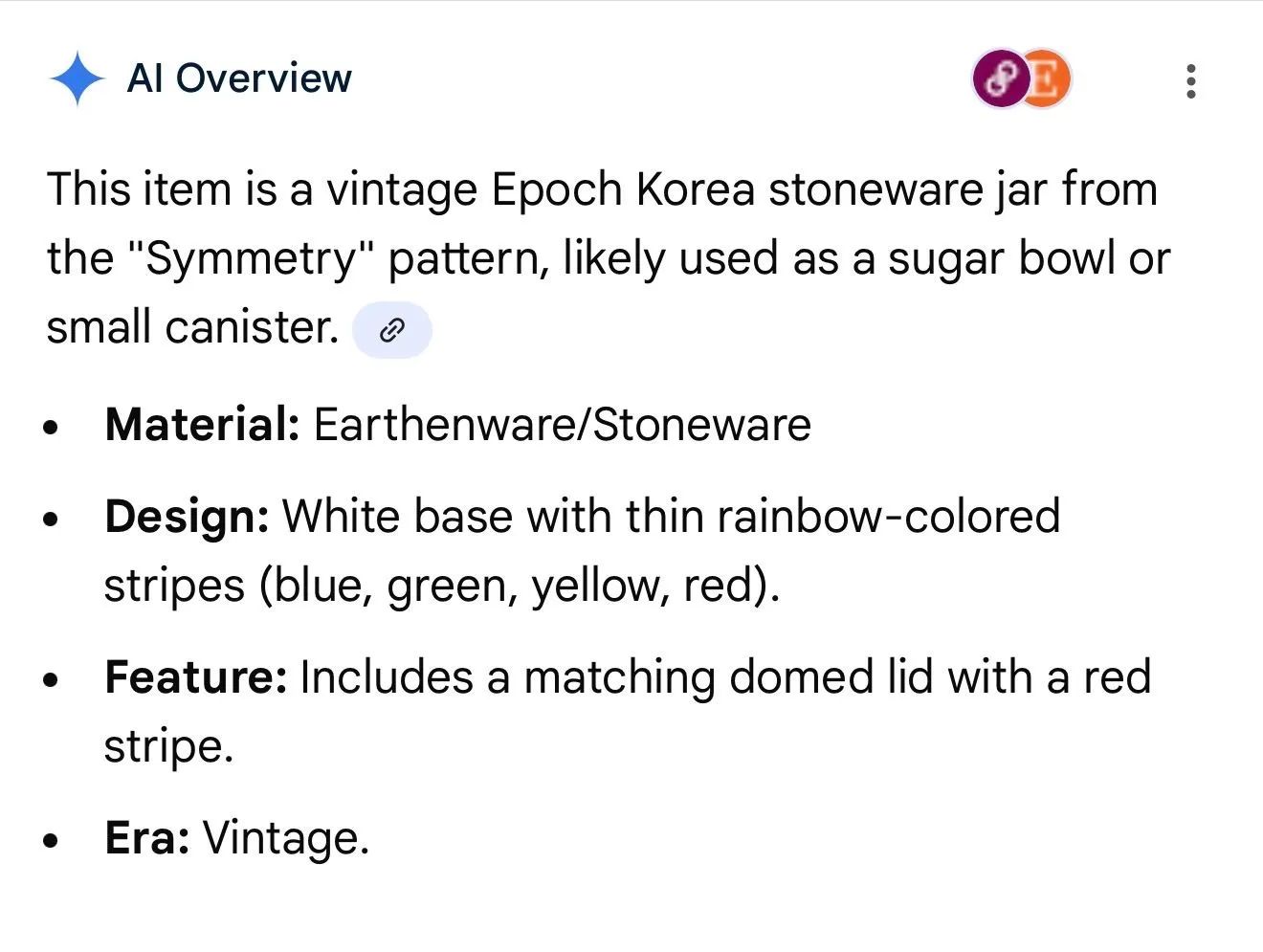Click the blue AI Overview sparkle icon
The width and height of the screenshot is (1263, 952).
click(x=77, y=79)
